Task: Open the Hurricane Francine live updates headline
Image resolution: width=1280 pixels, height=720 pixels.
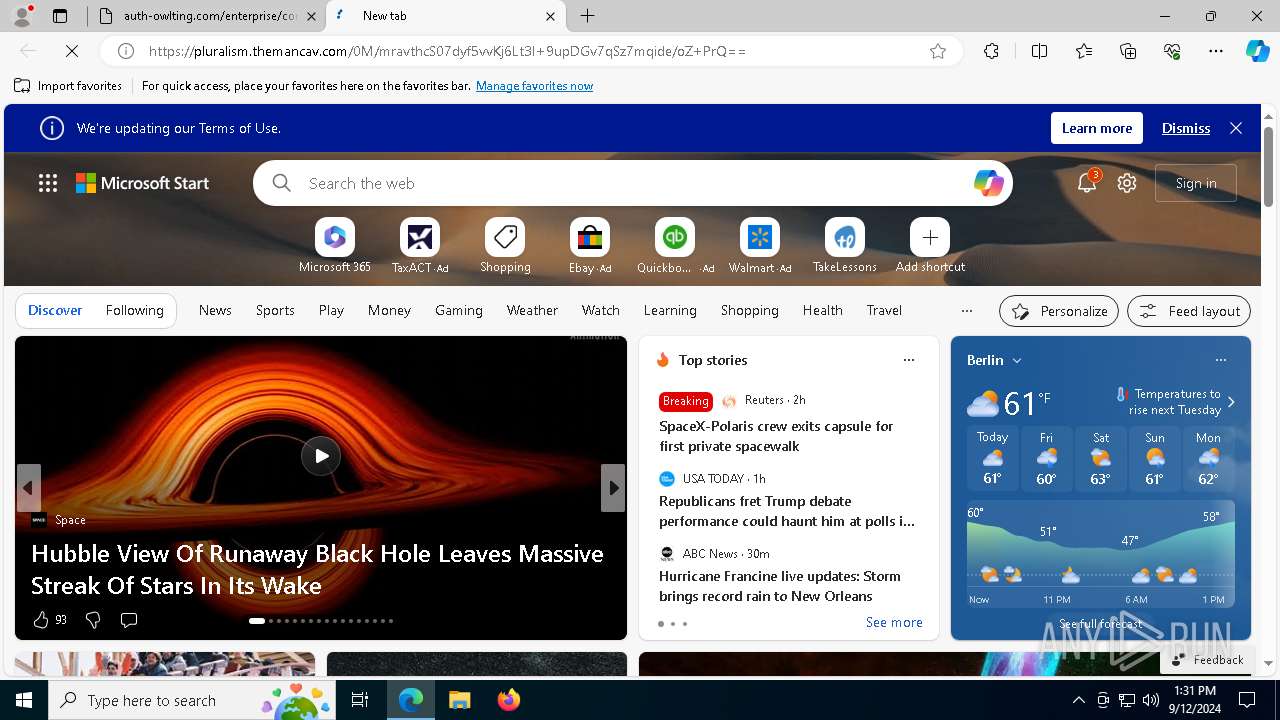Action: click(x=780, y=586)
